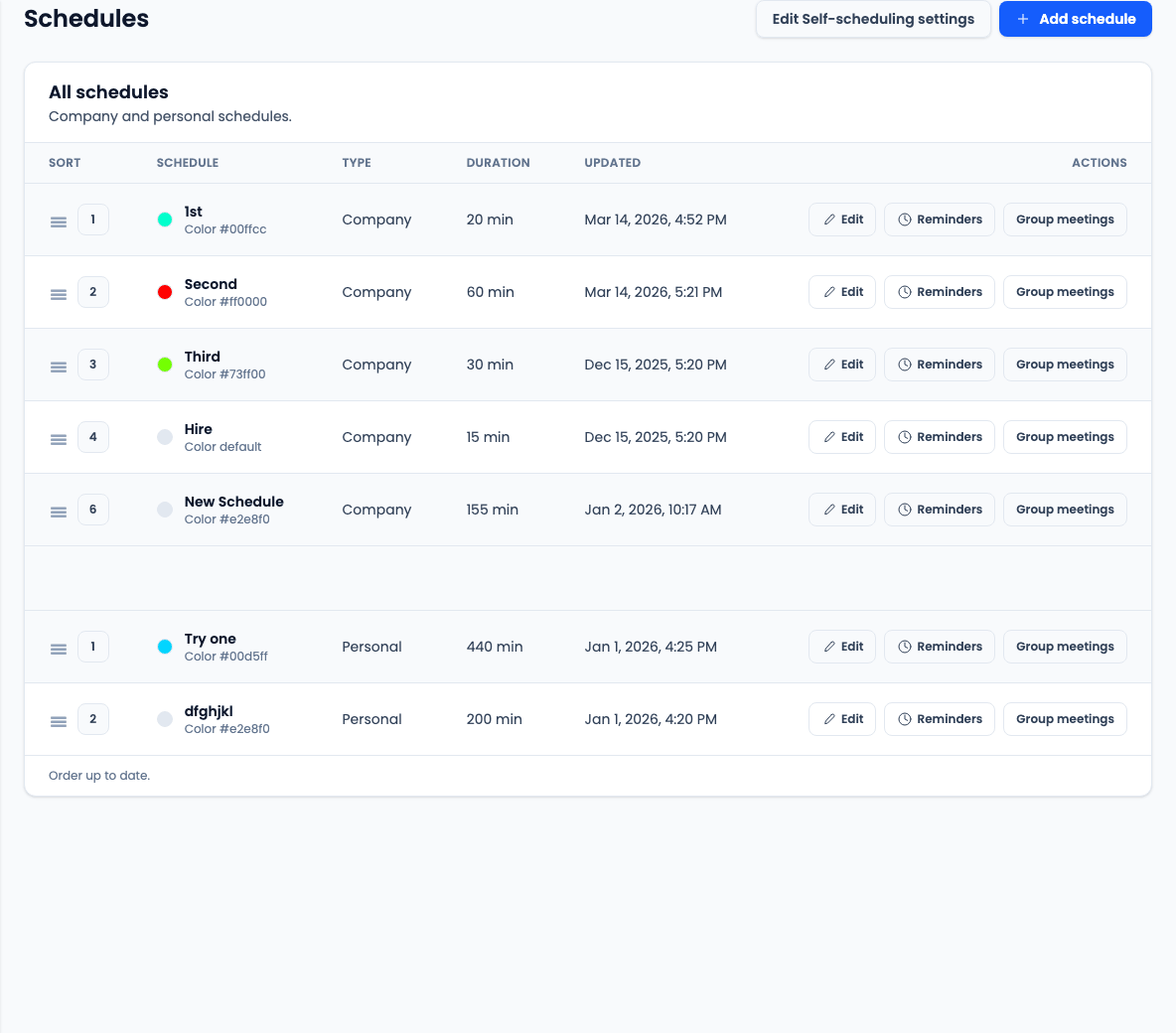1176x1033 pixels.
Task: Click the drag handle for 1st schedule
Action: click(x=59, y=222)
